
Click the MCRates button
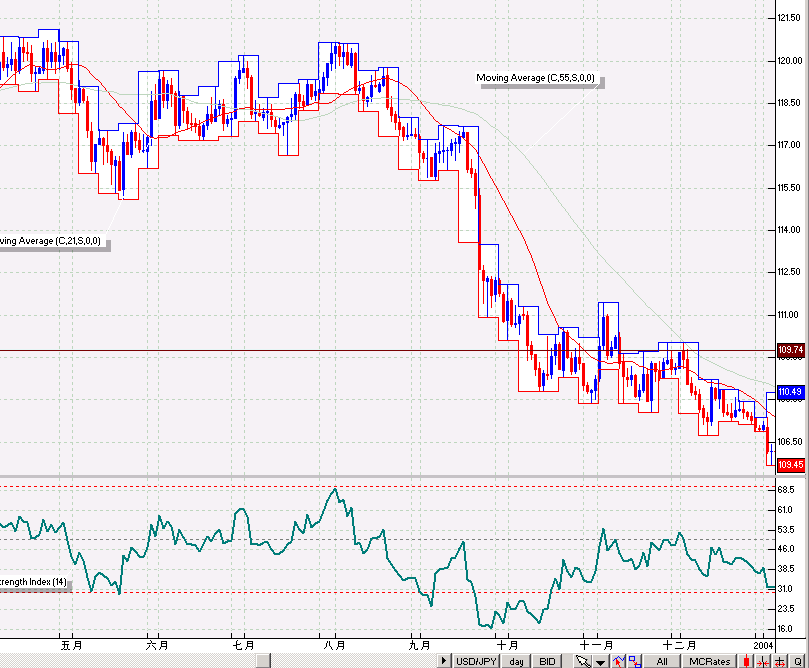click(x=710, y=661)
